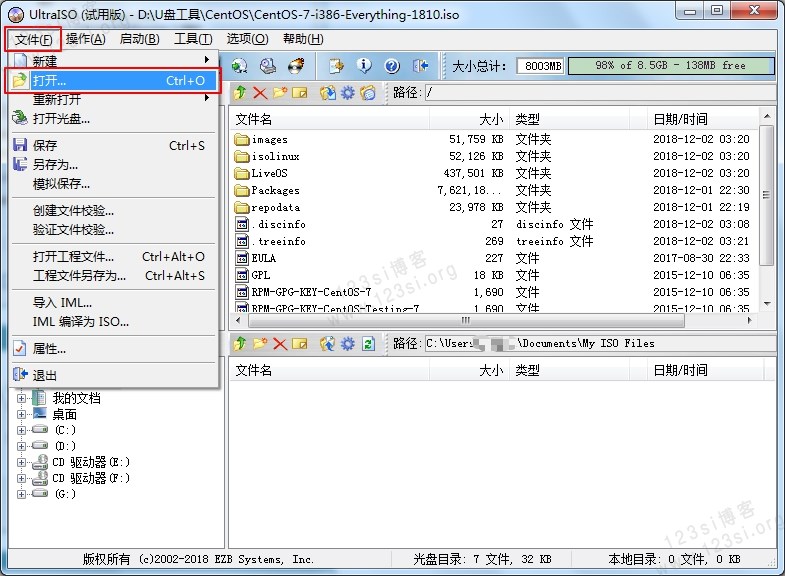Go up one level in the local pane toolbar
Viewport: 785px width, 576px height.
click(240, 343)
